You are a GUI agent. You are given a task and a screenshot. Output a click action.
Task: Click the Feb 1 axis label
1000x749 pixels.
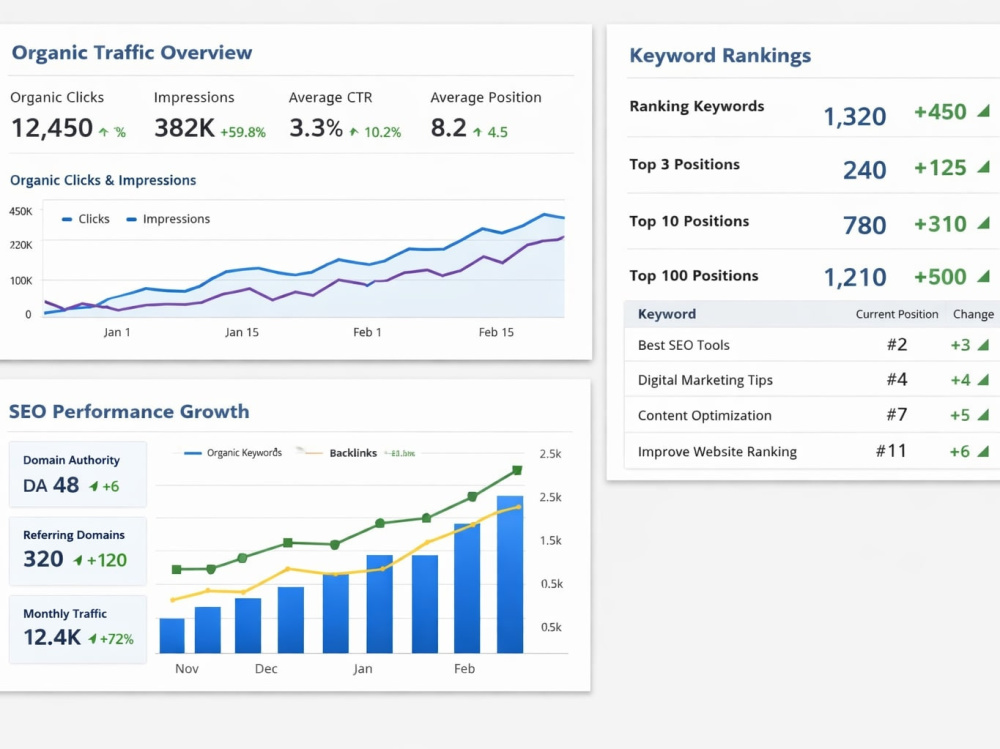pyautogui.click(x=367, y=332)
